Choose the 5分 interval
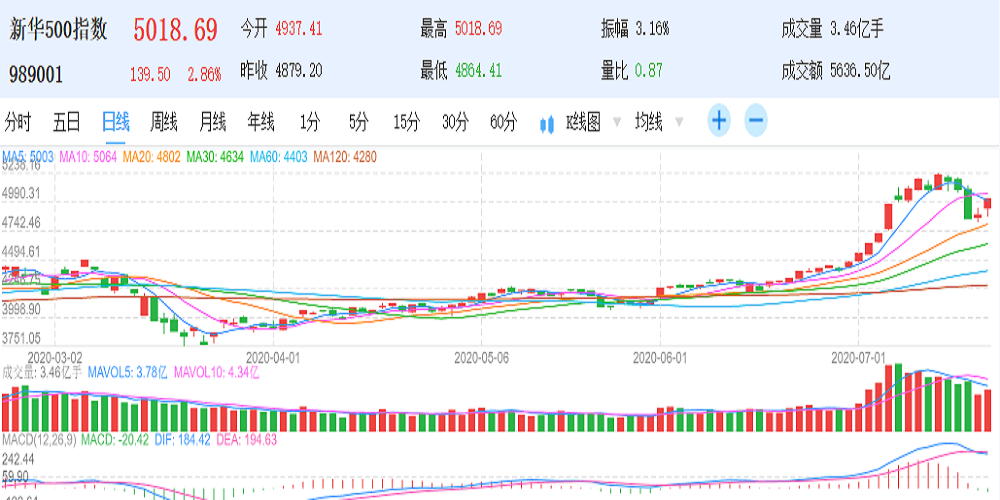The width and height of the screenshot is (1000, 500). [359, 123]
